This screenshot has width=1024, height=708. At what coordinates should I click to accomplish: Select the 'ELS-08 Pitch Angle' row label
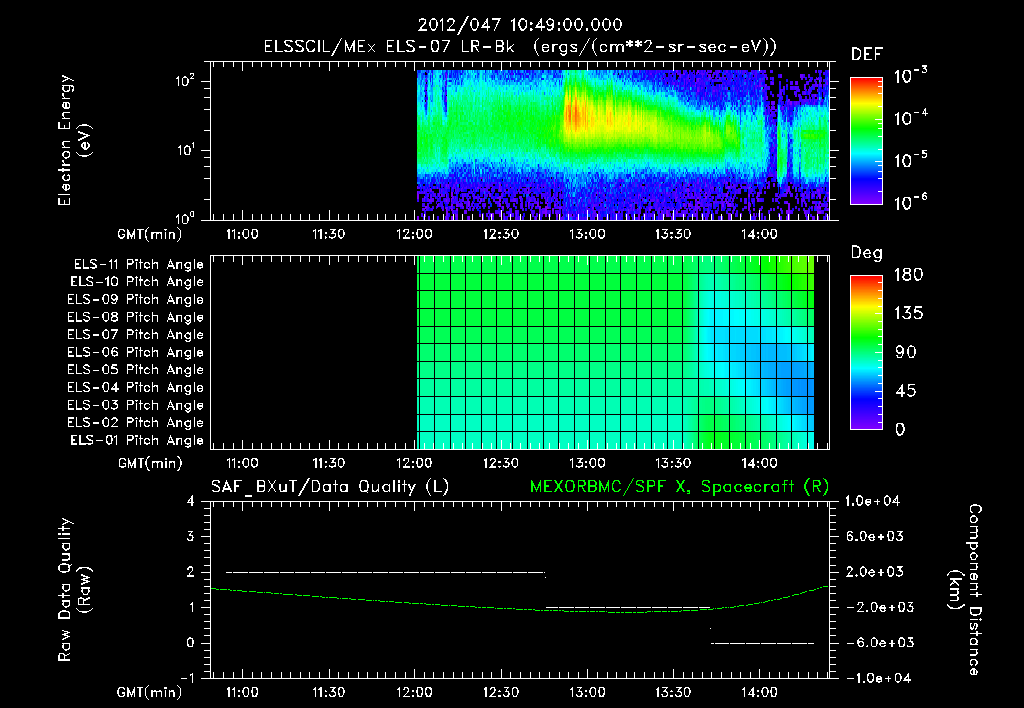click(x=135, y=317)
